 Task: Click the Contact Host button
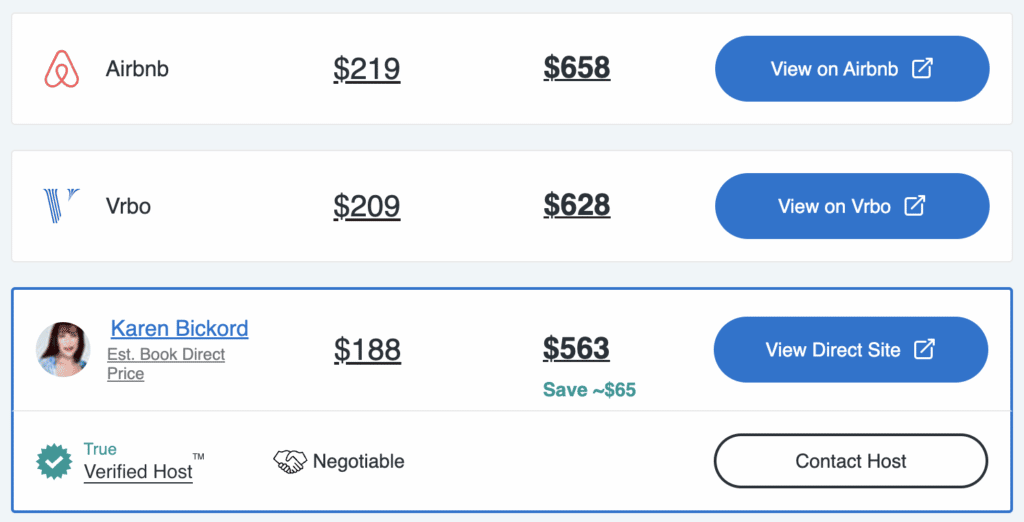[x=850, y=461]
